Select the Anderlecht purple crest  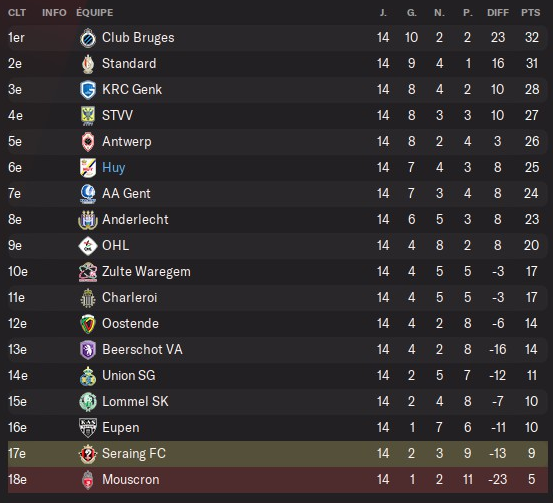click(x=87, y=220)
